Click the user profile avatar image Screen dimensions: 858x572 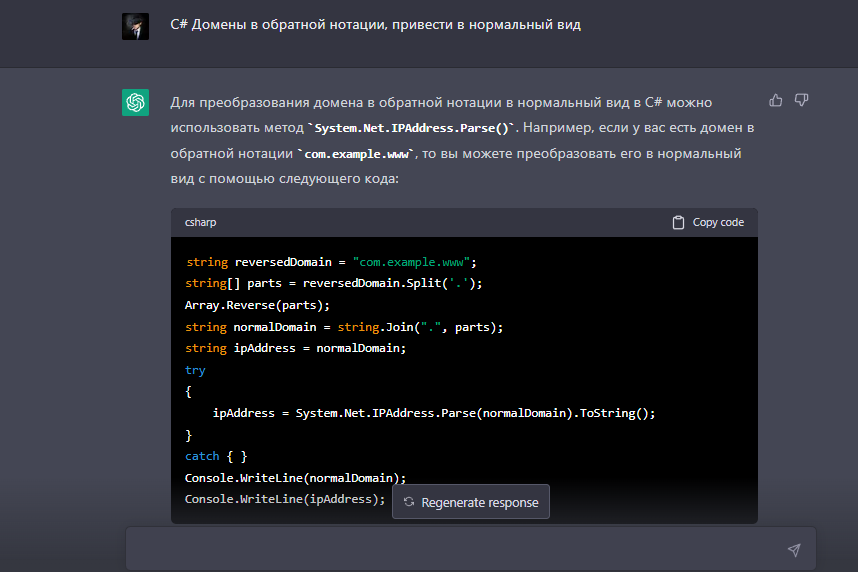pos(135,26)
